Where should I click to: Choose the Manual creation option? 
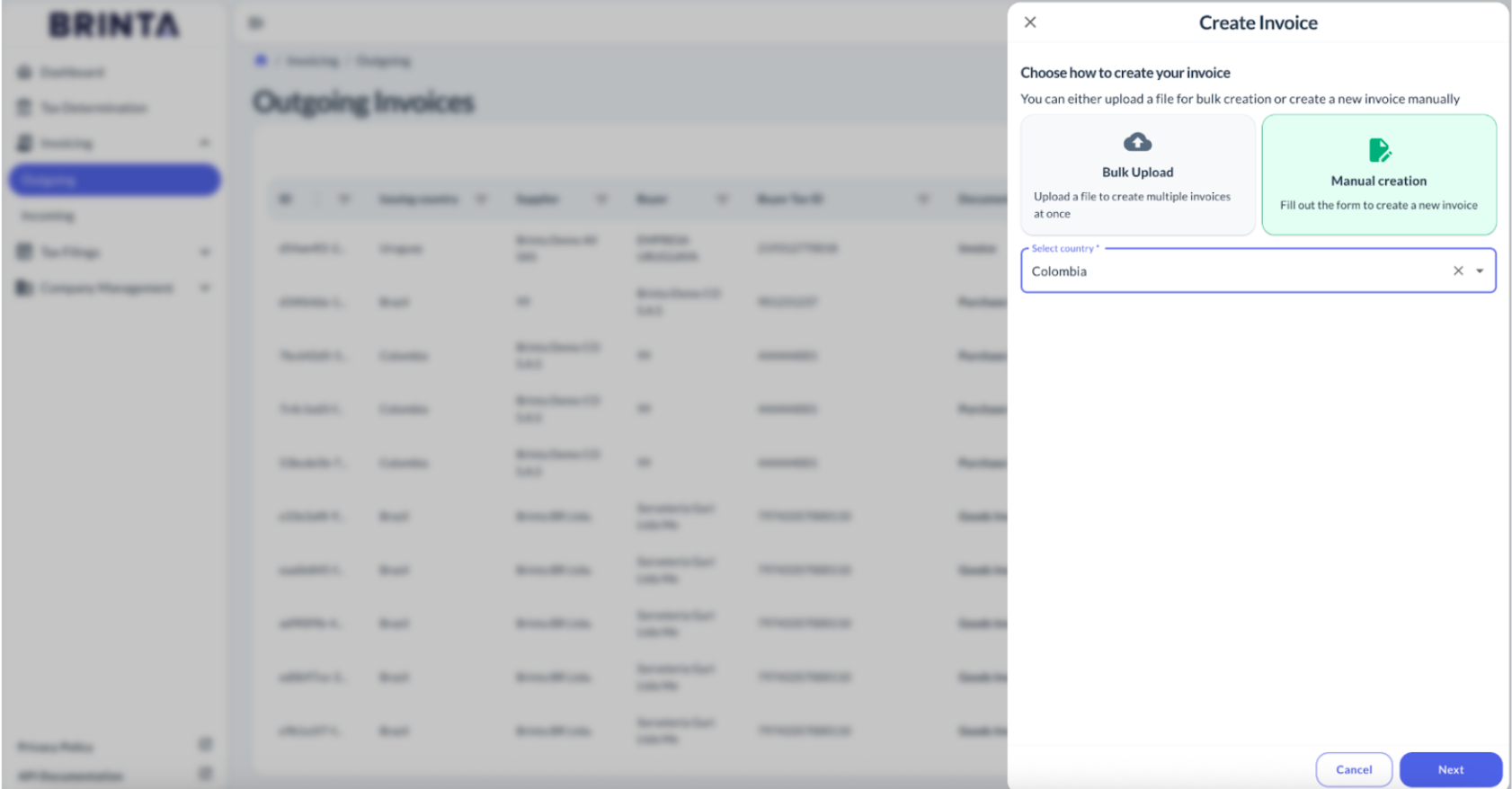coord(1379,175)
